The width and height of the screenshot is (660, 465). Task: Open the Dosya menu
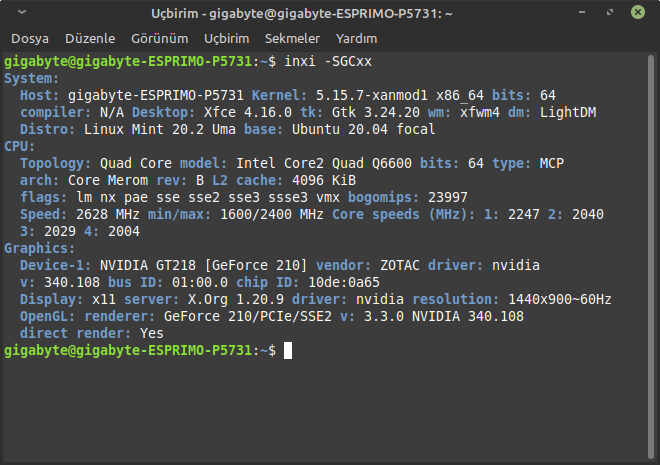pyautogui.click(x=30, y=39)
